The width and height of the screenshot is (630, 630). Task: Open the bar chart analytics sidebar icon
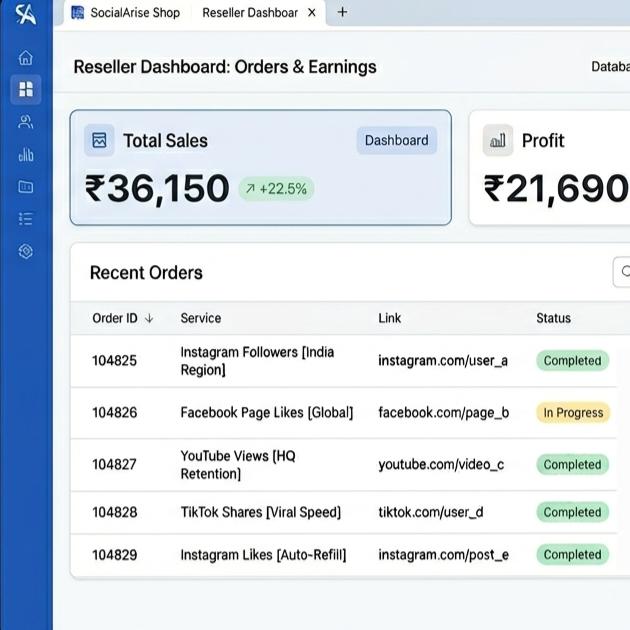(26, 155)
